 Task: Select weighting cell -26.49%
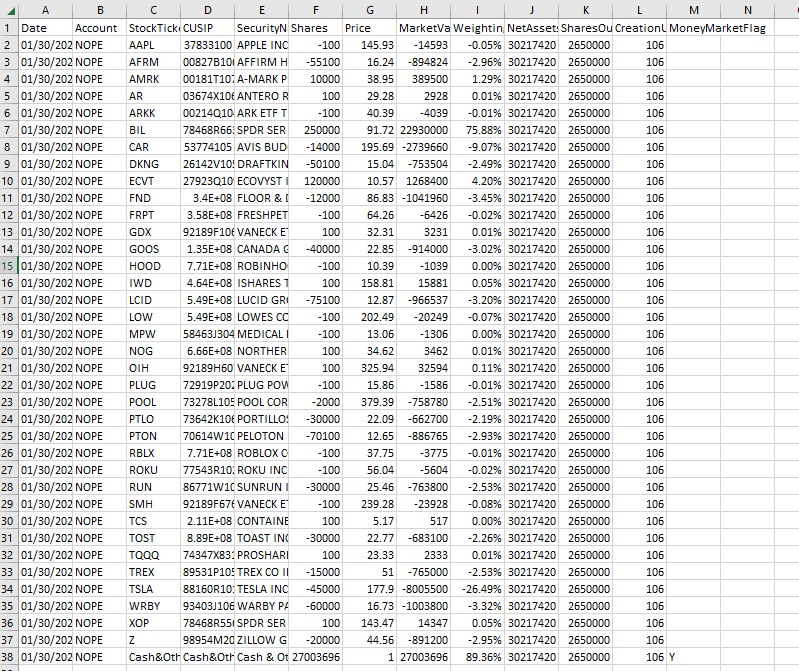click(477, 589)
